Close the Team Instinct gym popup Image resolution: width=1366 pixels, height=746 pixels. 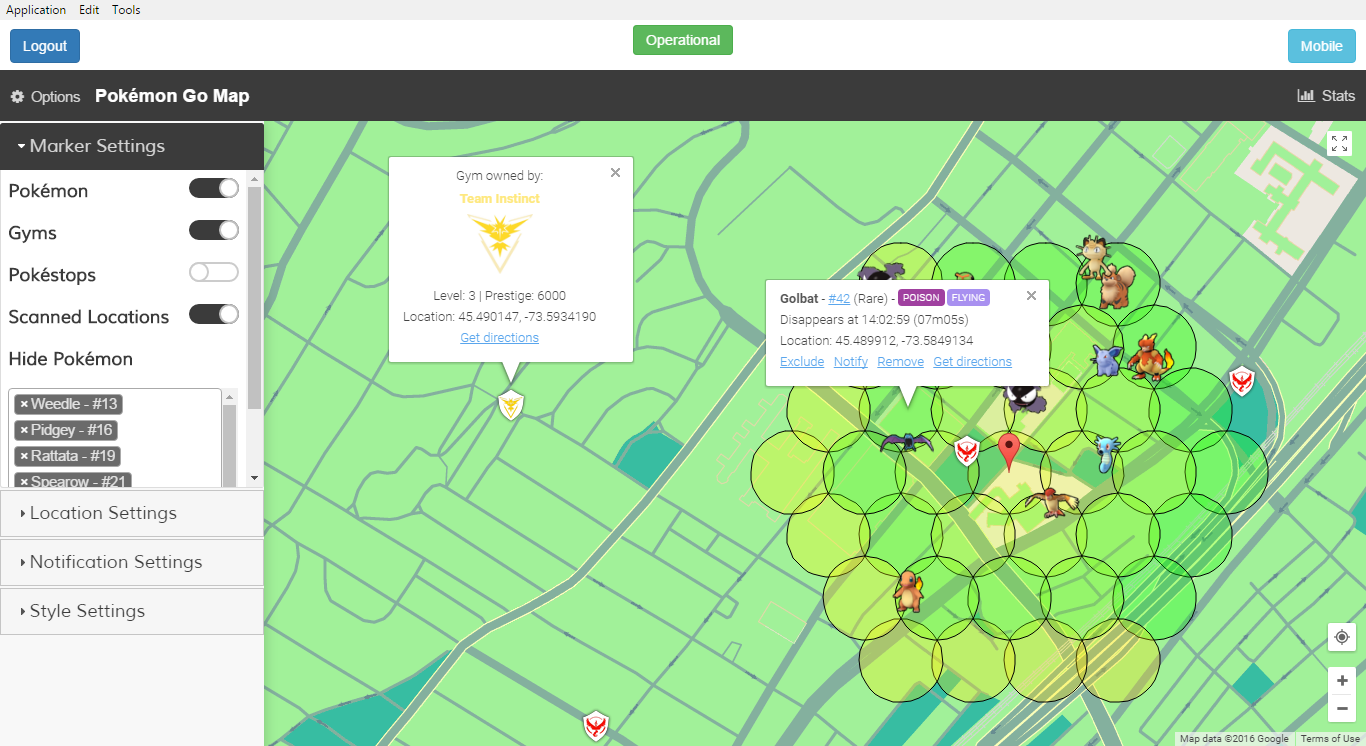coord(615,173)
